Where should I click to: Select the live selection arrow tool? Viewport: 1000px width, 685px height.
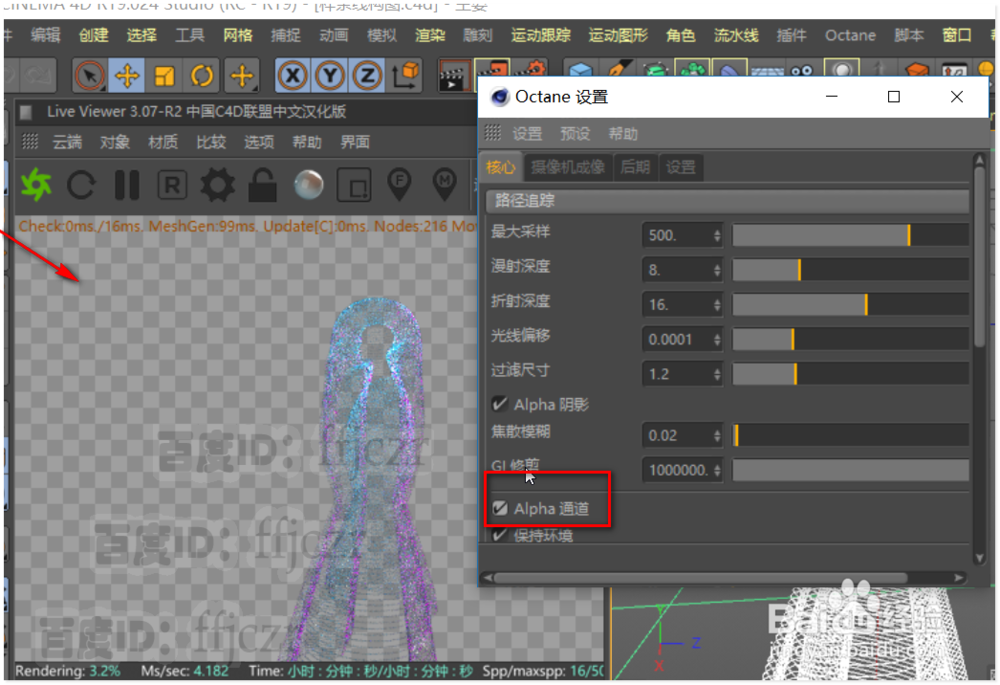pyautogui.click(x=90, y=76)
